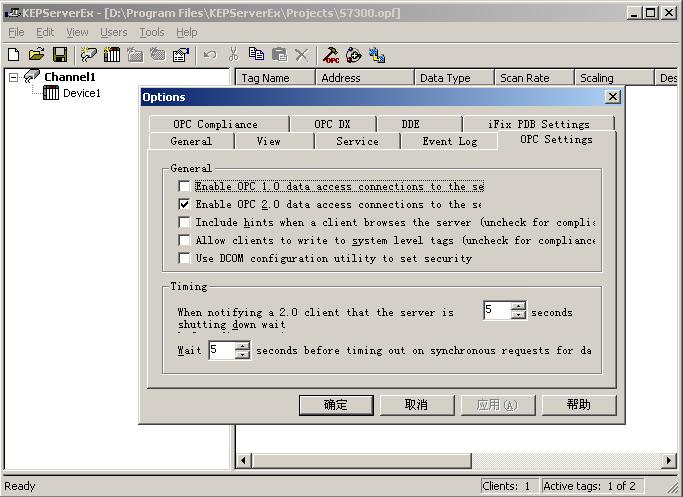
Task: Switch to the General tab
Action: click(191, 141)
